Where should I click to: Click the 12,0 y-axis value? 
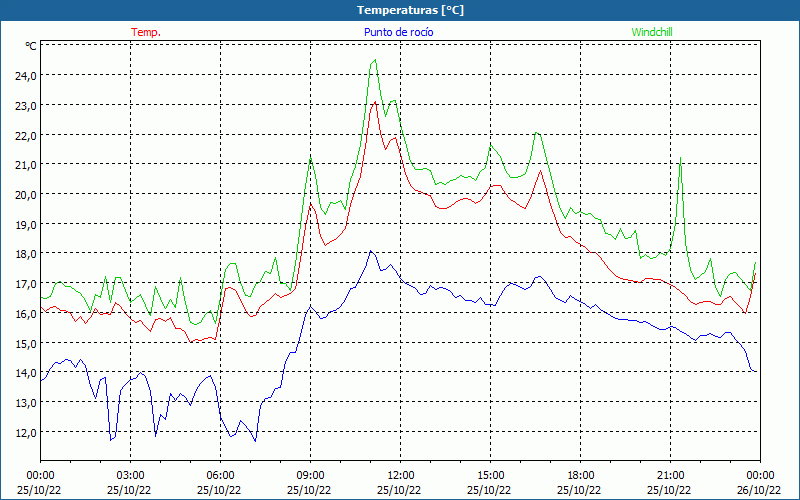click(x=26, y=433)
